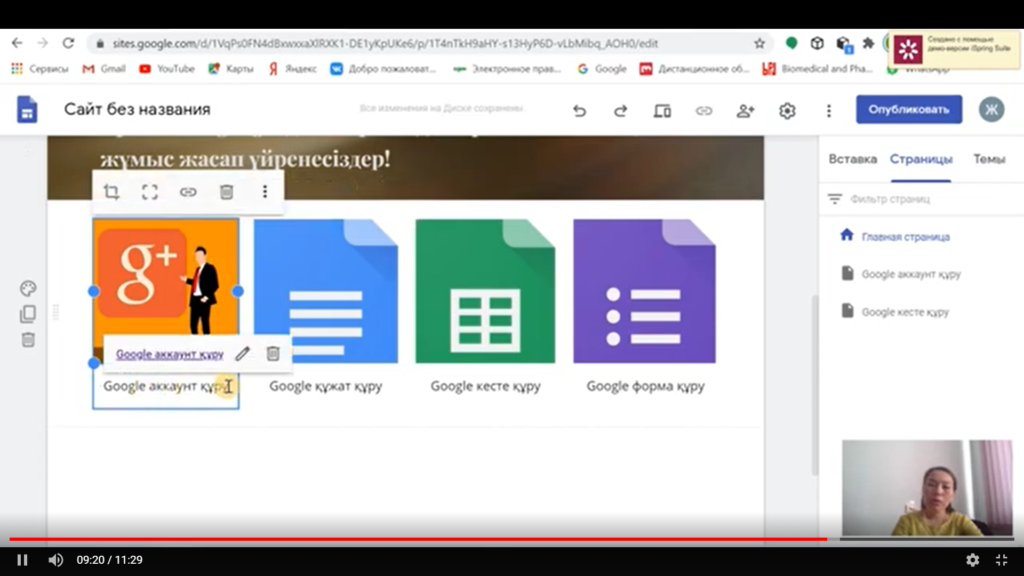Share the site with others
Image resolution: width=1024 pixels, height=576 pixels.
click(745, 110)
